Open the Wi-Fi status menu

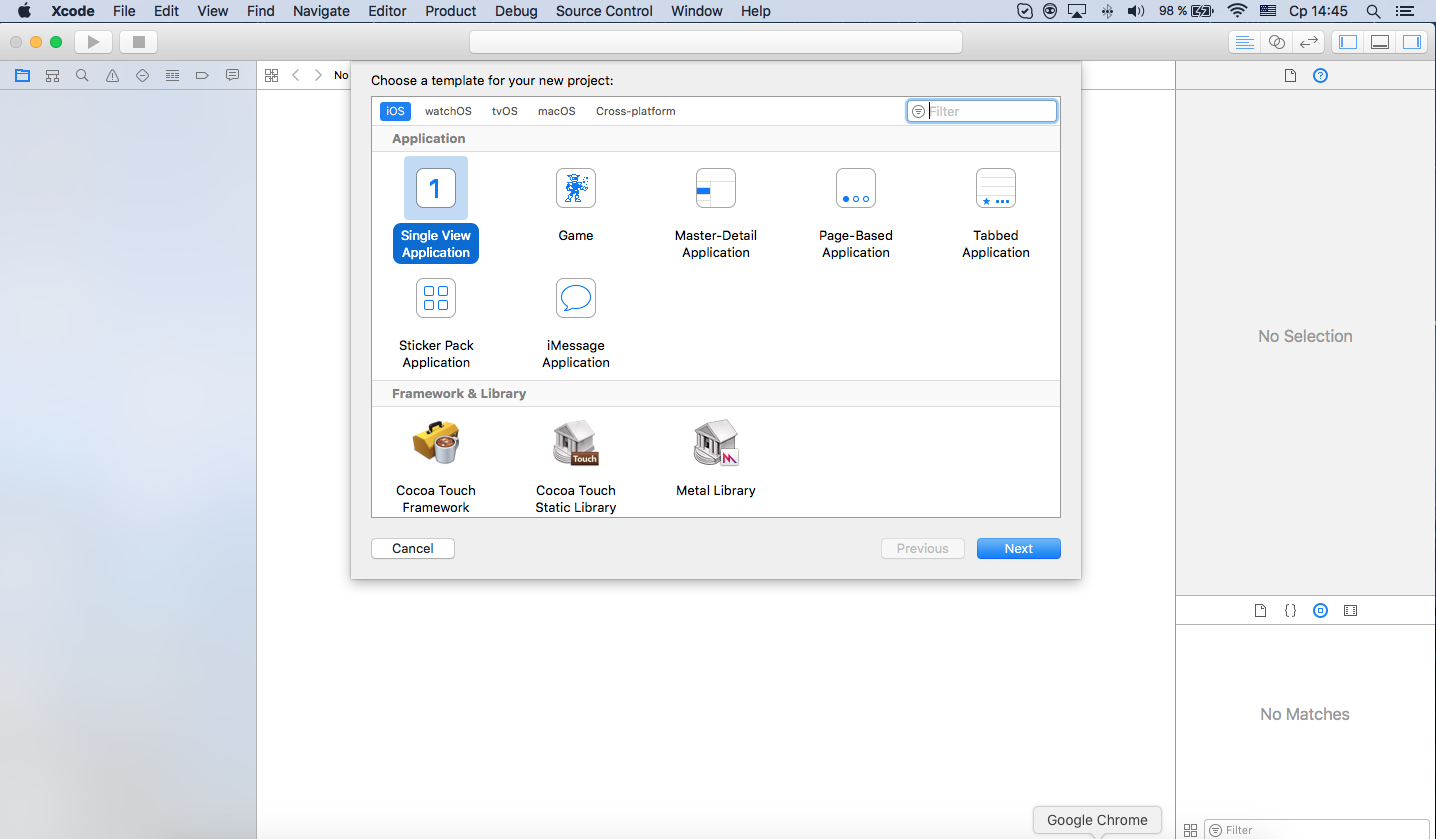coord(1237,11)
